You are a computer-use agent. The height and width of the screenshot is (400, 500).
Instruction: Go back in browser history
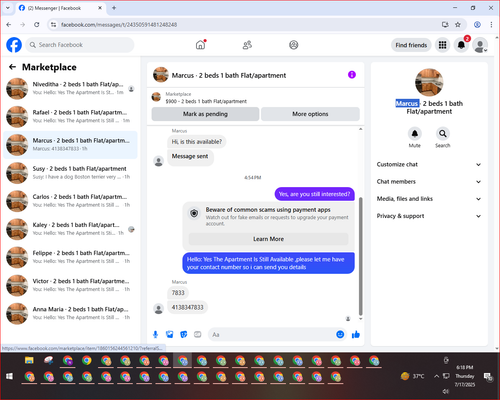[x=9, y=25]
